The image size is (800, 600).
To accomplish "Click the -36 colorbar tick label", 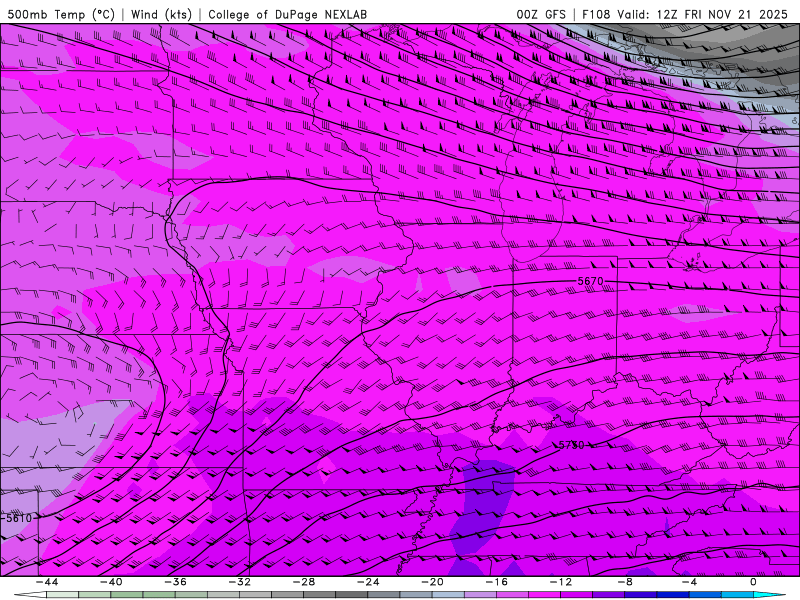I will [x=176, y=582].
